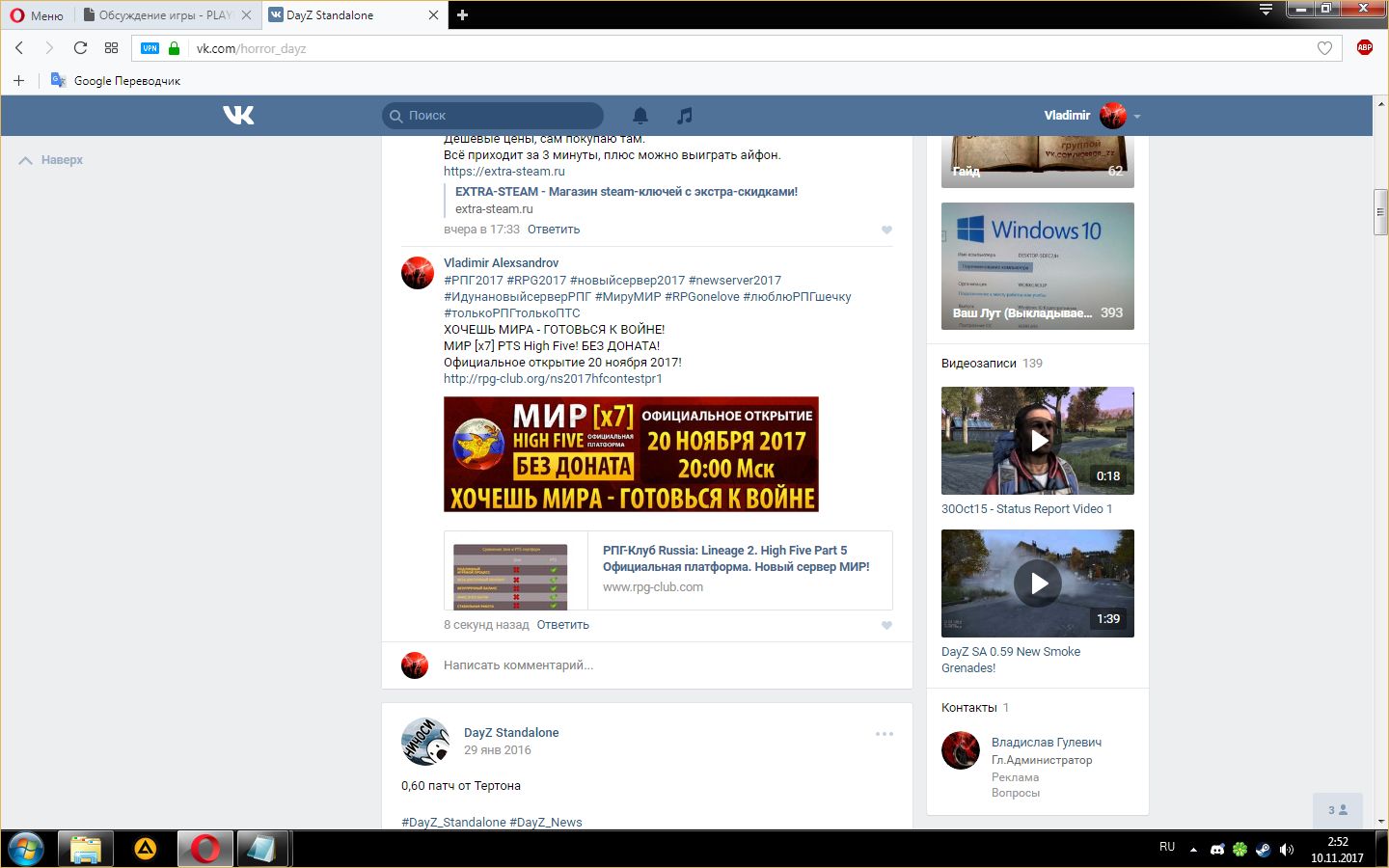Open the Speed Dial start page
This screenshot has height=868, width=1389.
(x=111, y=47)
